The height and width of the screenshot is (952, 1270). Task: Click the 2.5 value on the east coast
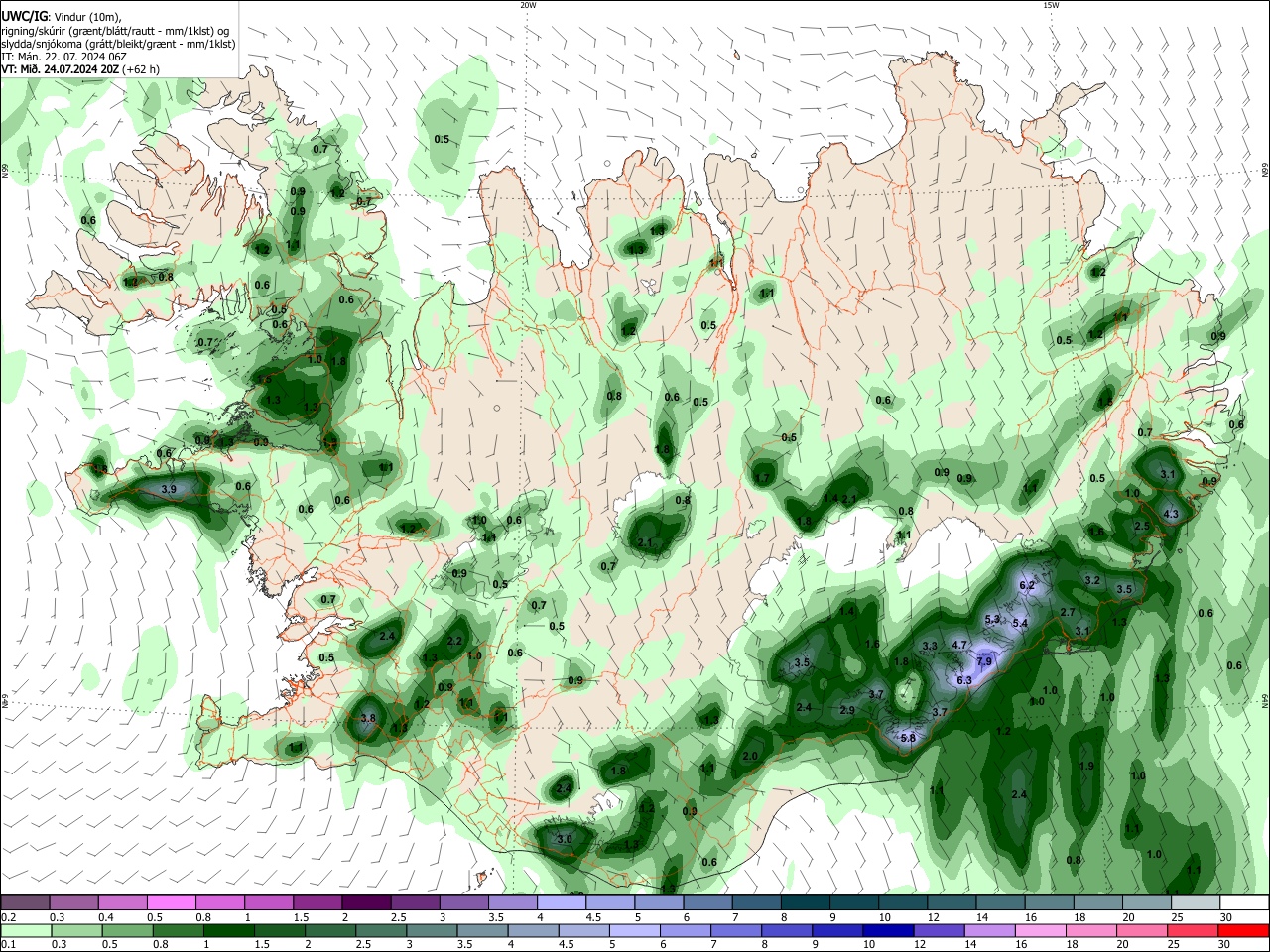pyautogui.click(x=1142, y=526)
